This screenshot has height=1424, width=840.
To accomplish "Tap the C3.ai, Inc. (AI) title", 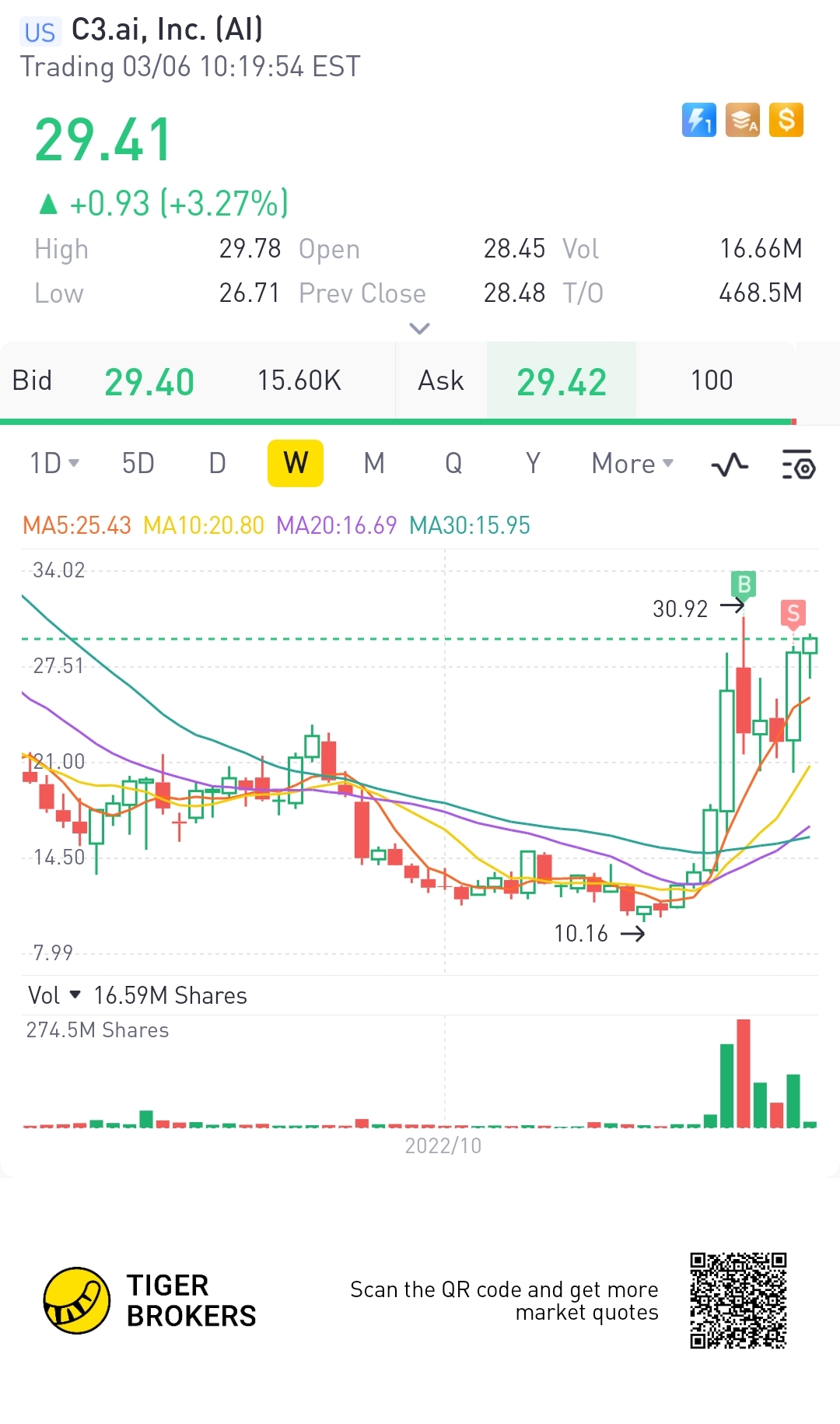I will tap(167, 30).
